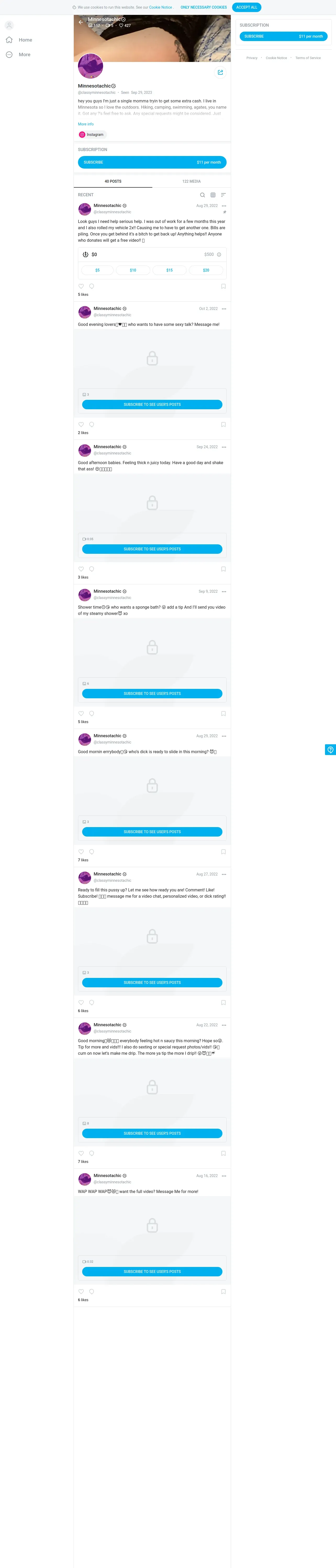336x1568 pixels.
Task: Accept all cookies
Action: coord(246,7)
